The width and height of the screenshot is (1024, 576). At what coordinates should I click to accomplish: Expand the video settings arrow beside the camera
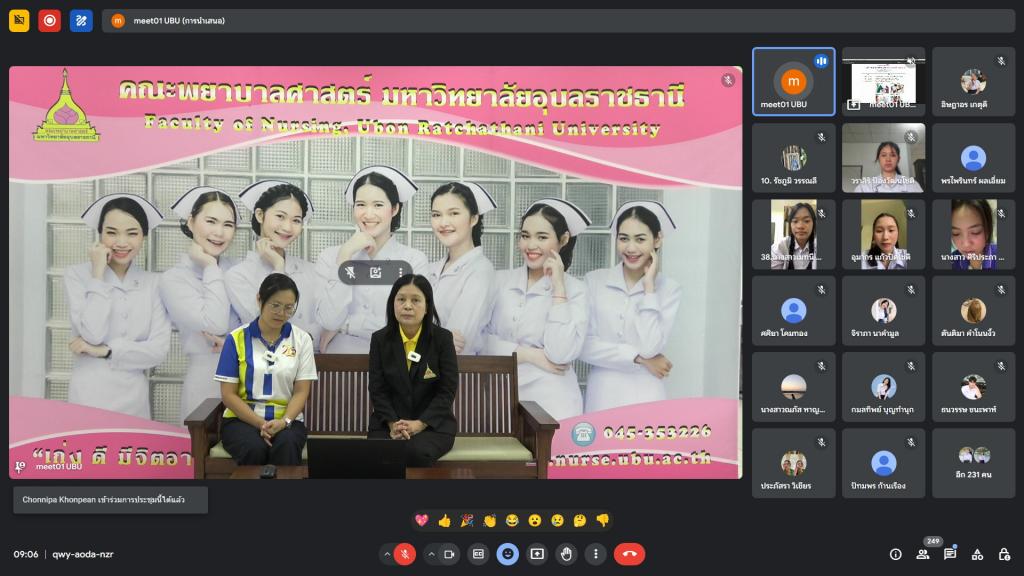[x=431, y=554]
